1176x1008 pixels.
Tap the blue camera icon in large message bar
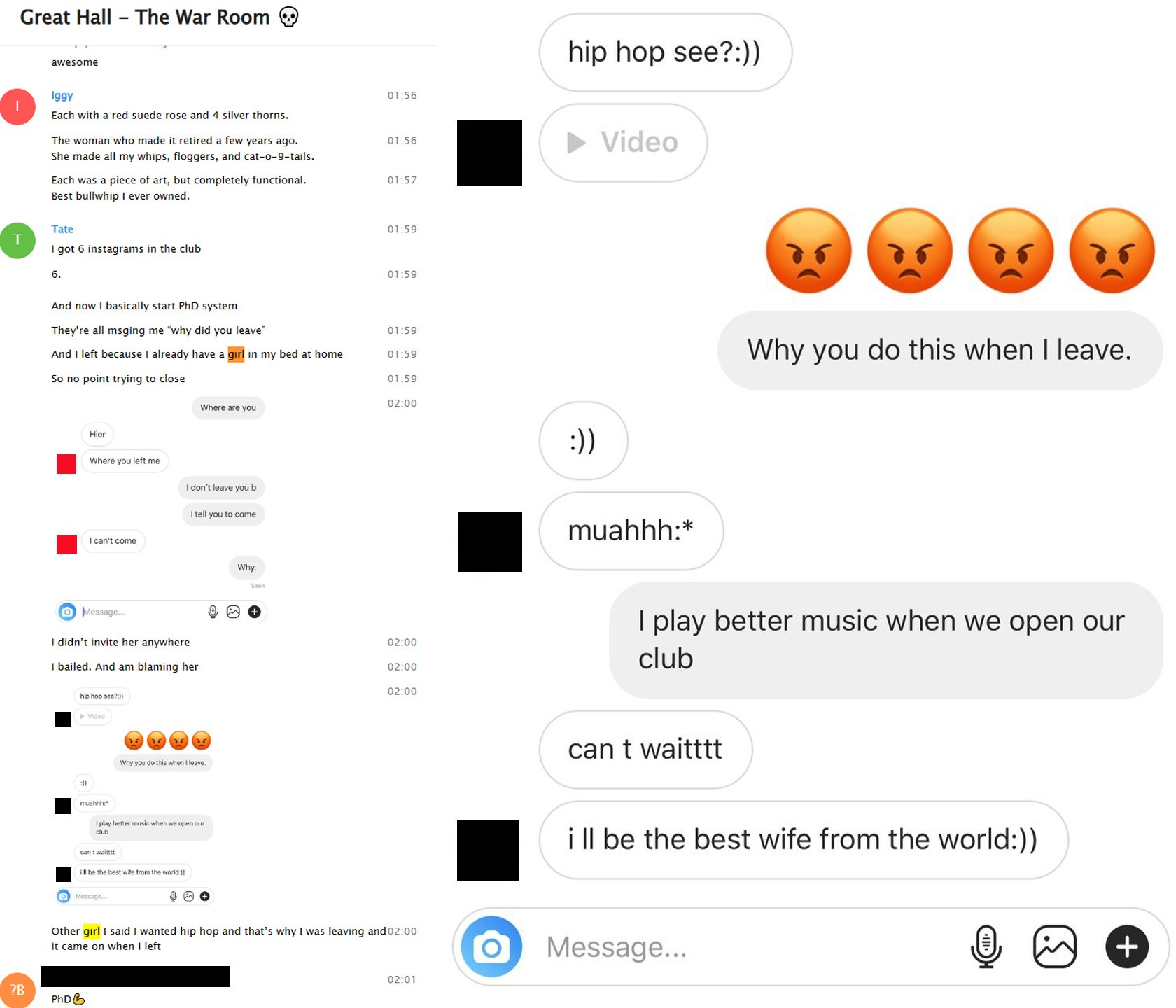click(x=491, y=946)
